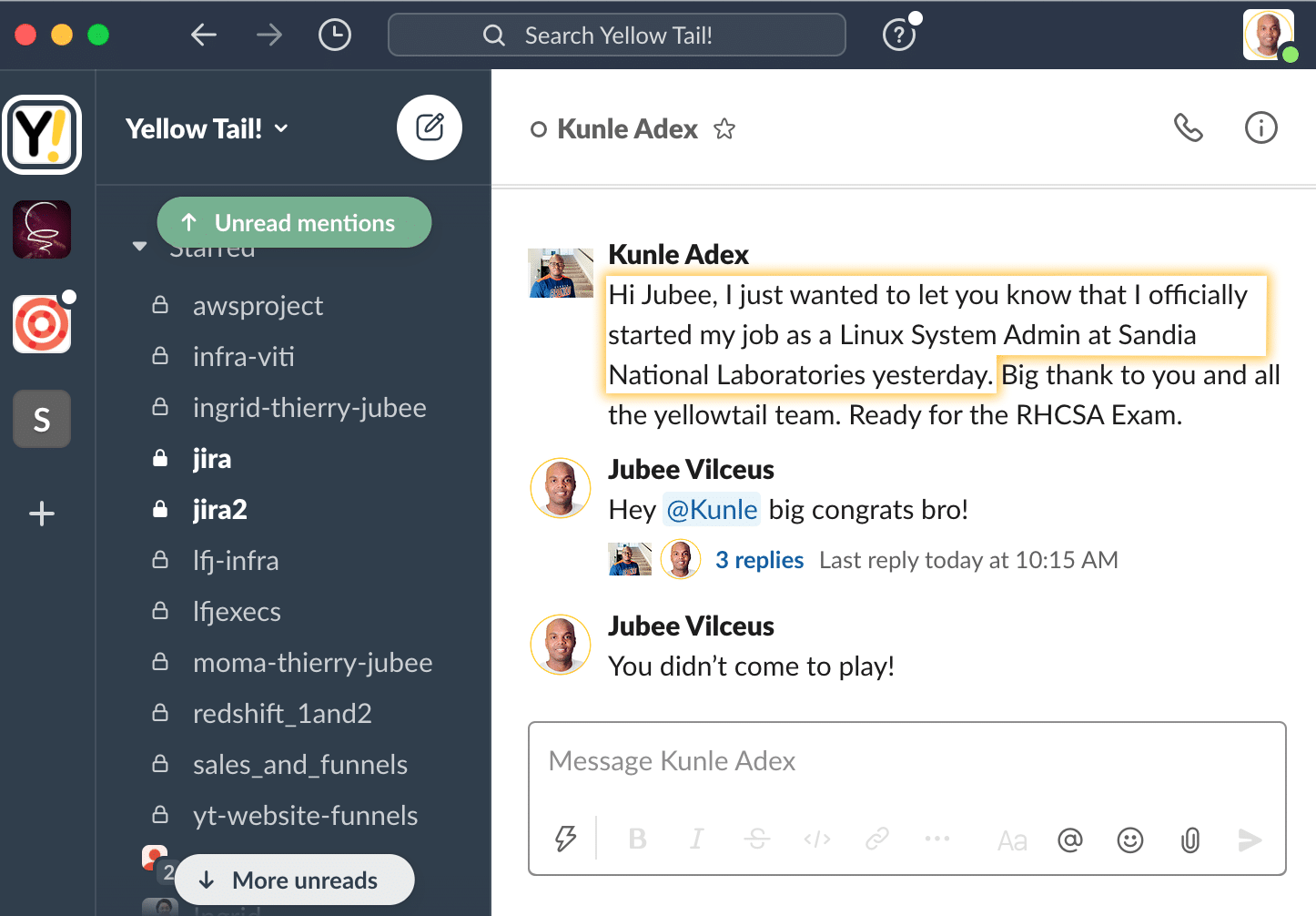Collapse the Starred section

(139, 247)
